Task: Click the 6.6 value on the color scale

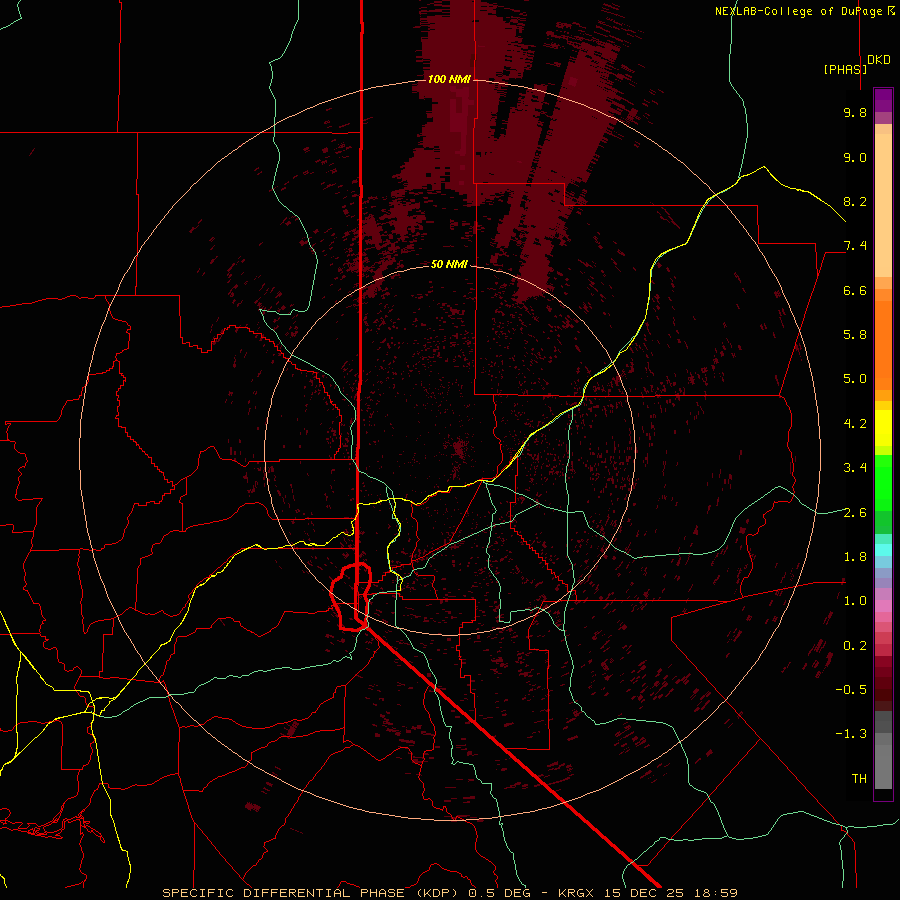Action: [855, 290]
